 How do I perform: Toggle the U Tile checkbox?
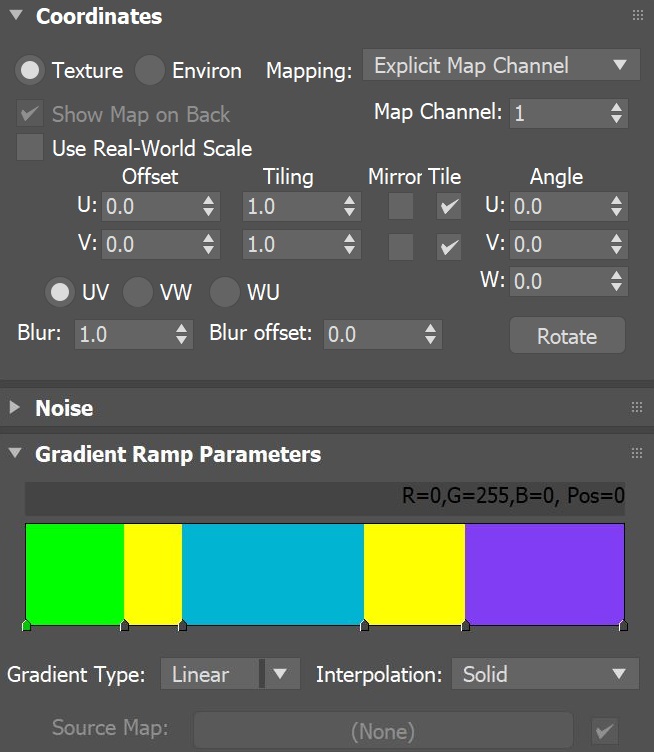449,207
